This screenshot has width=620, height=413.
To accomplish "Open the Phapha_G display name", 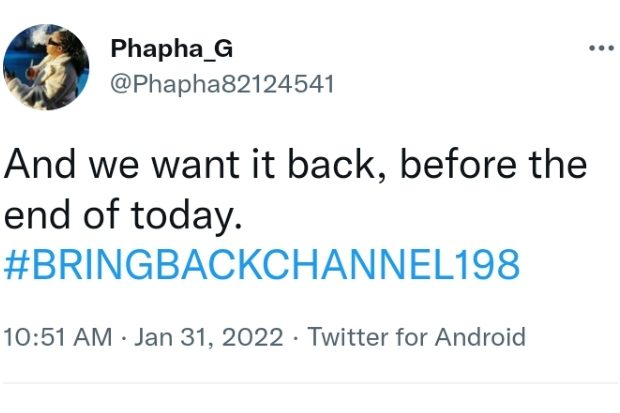I will [172, 50].
